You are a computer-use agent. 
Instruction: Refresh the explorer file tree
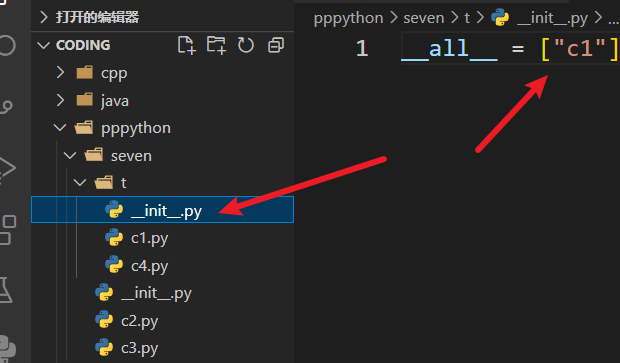pyautogui.click(x=246, y=45)
